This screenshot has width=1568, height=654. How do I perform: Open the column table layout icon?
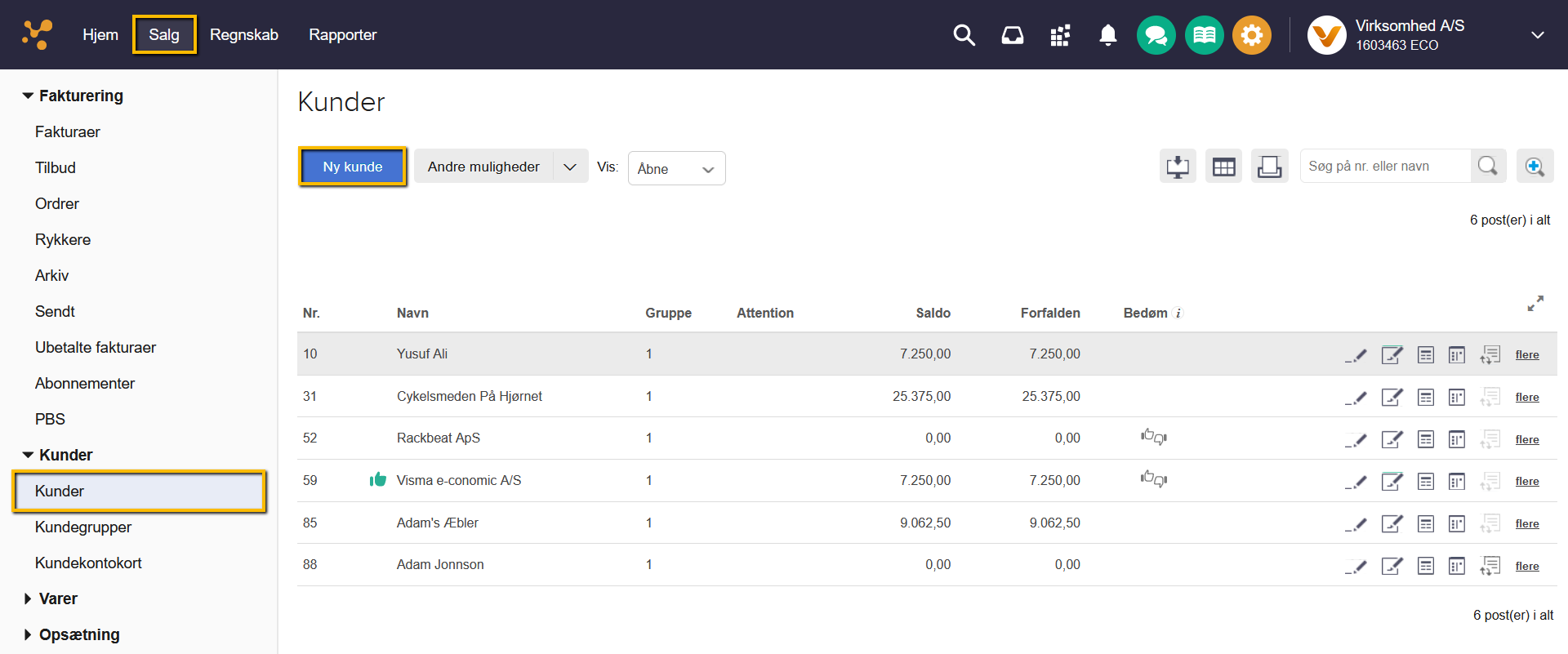tap(1223, 167)
